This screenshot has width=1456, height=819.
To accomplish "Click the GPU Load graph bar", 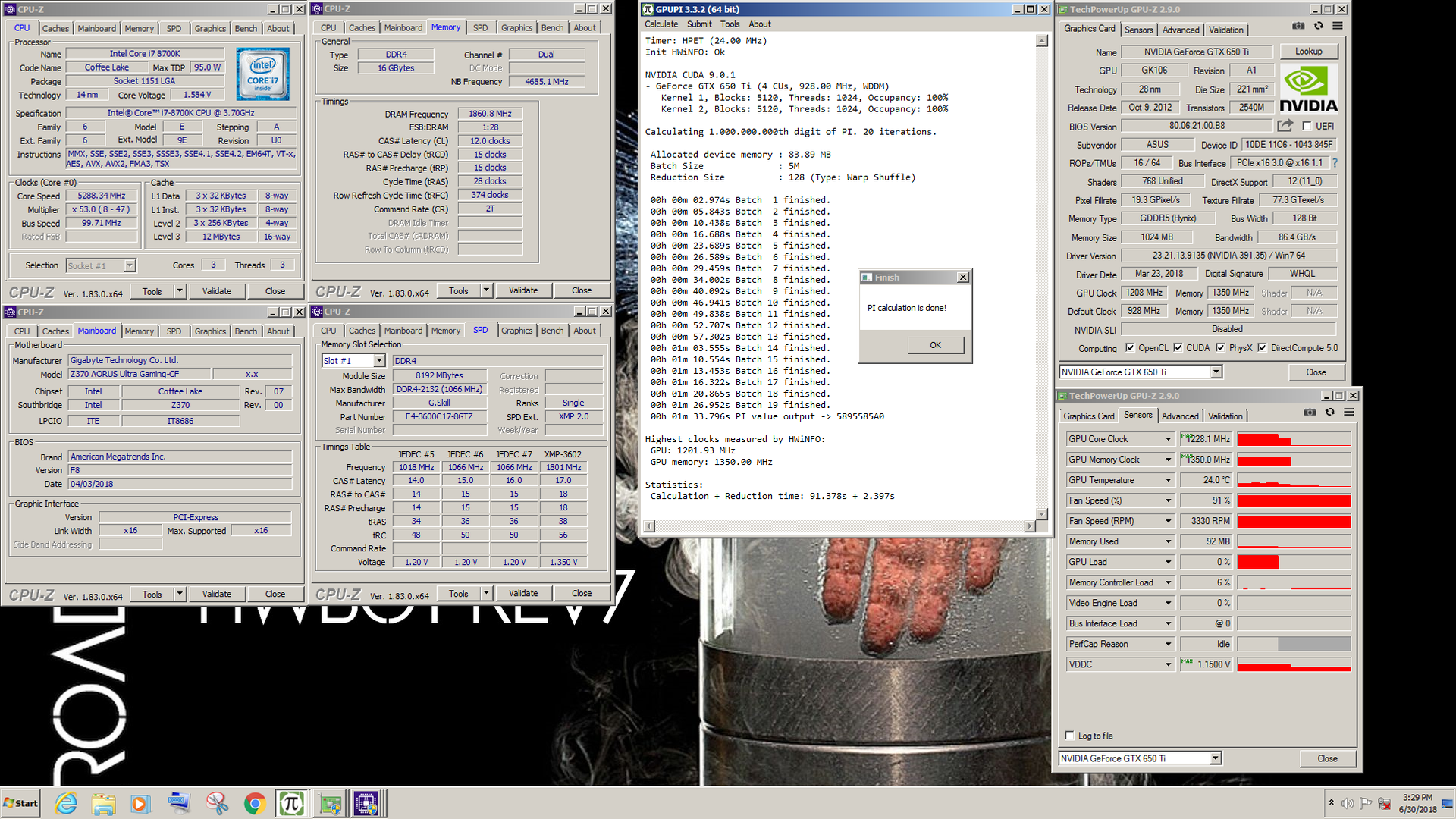I will pyautogui.click(x=1294, y=562).
